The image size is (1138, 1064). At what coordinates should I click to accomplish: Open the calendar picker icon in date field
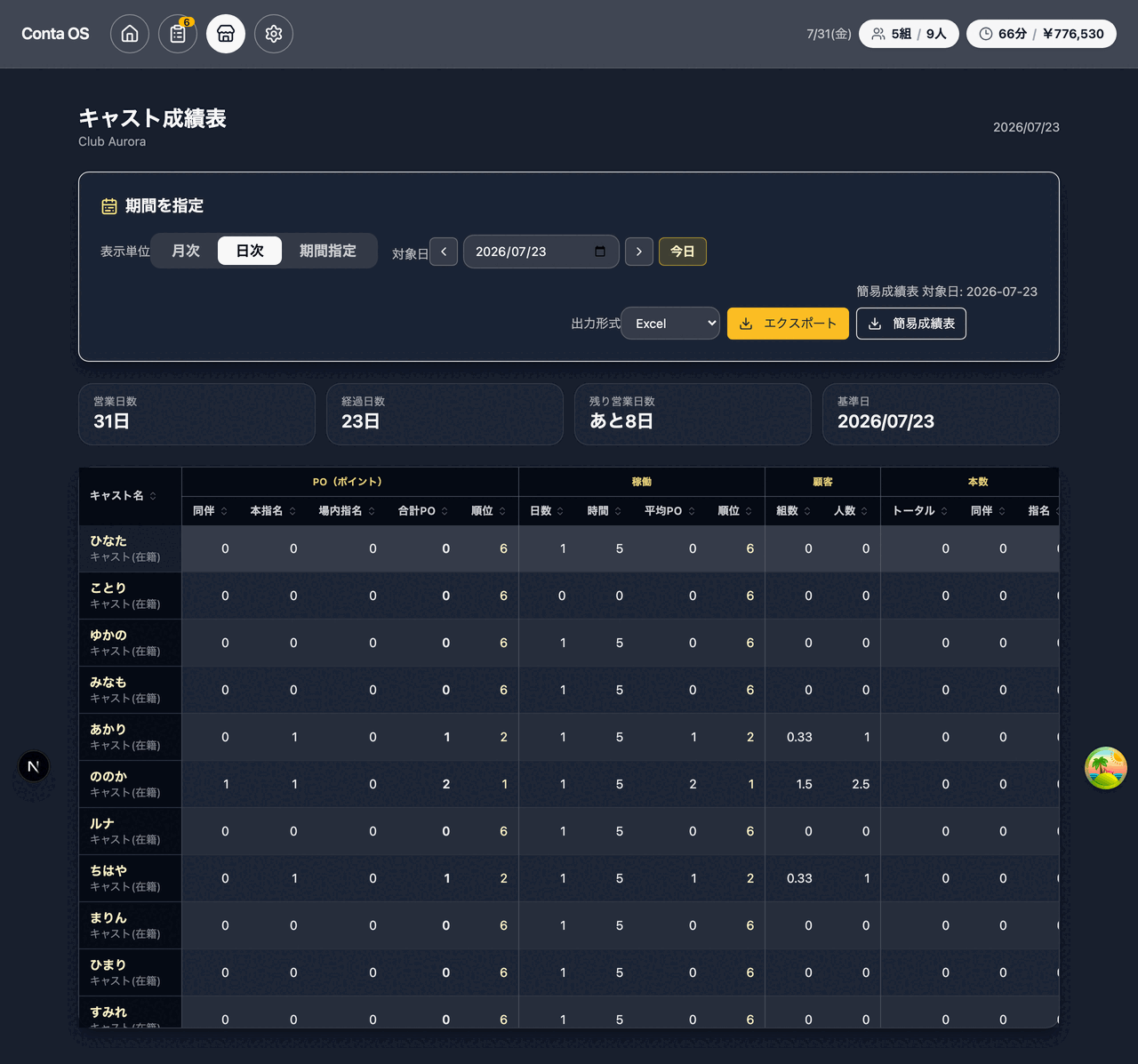[x=600, y=252]
